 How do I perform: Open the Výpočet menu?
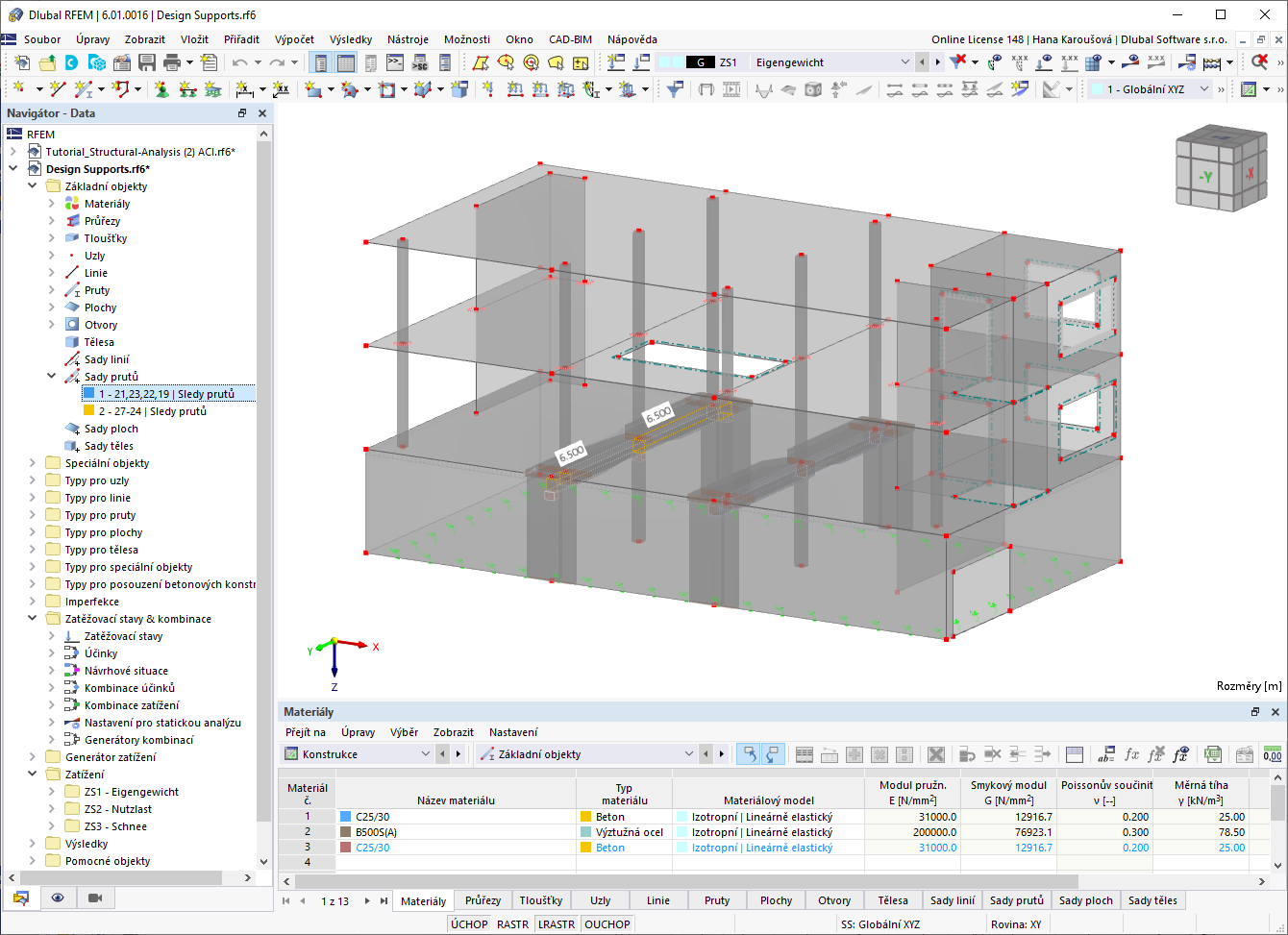tap(294, 39)
